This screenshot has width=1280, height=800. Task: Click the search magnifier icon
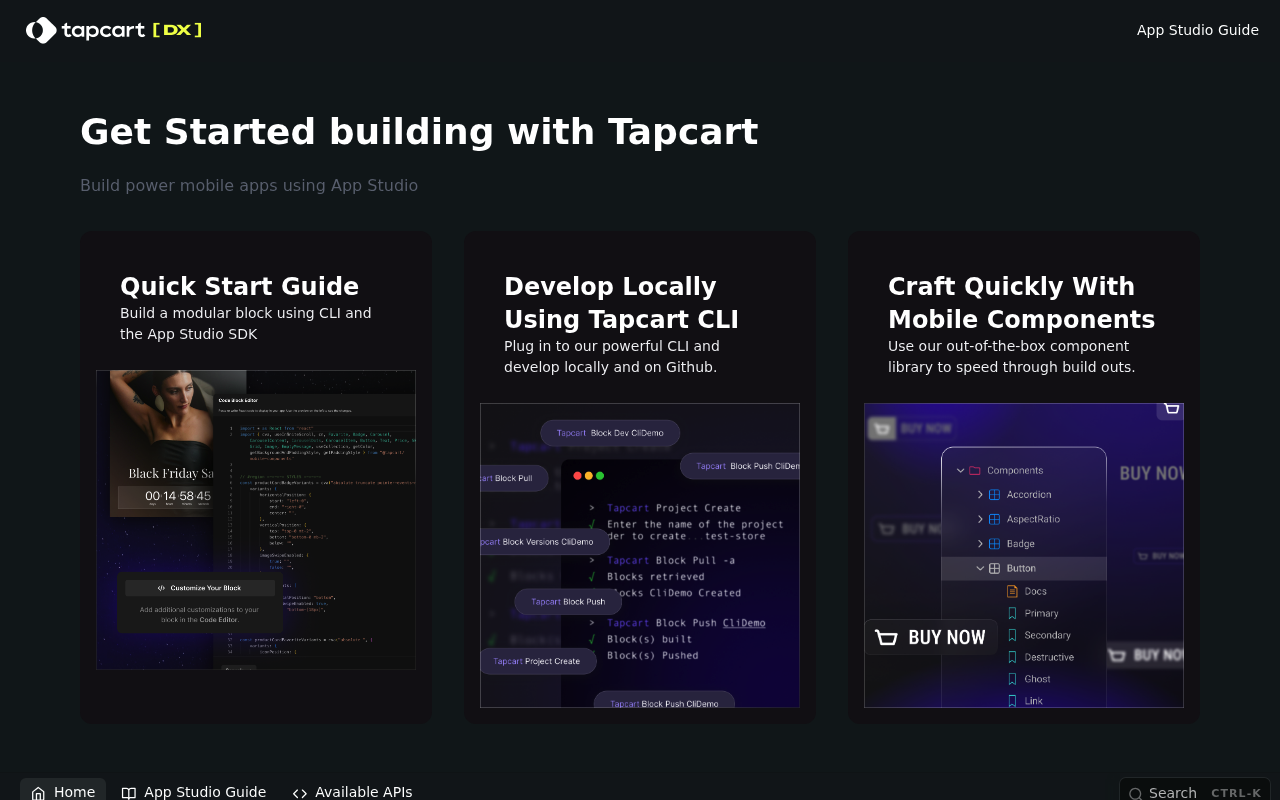point(1136,794)
